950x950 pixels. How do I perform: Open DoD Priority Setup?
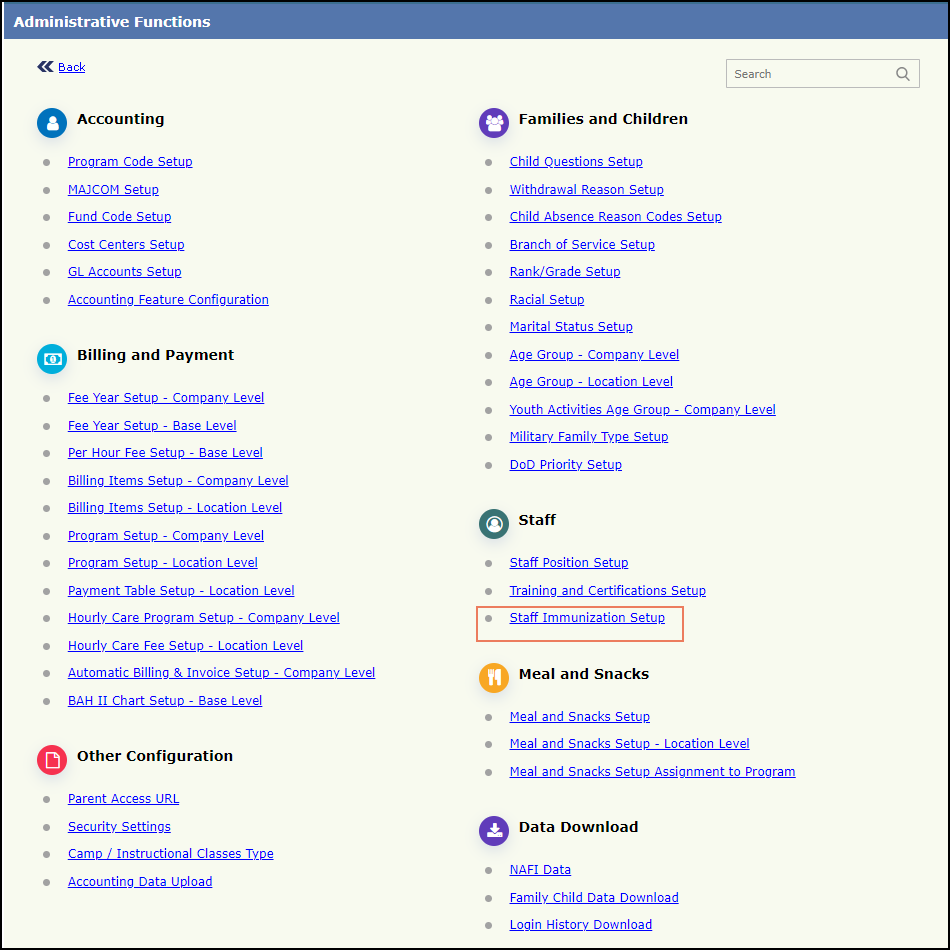(565, 465)
